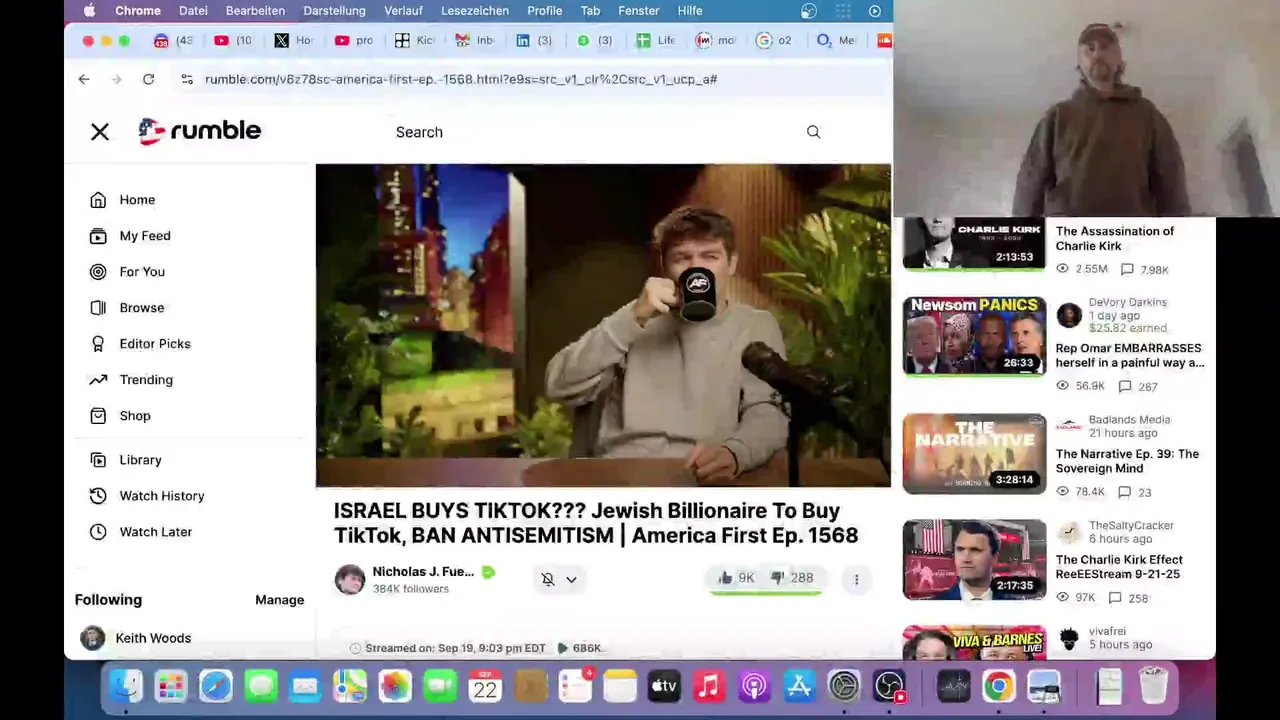Open the Bearbeiten menu

[x=255, y=10]
